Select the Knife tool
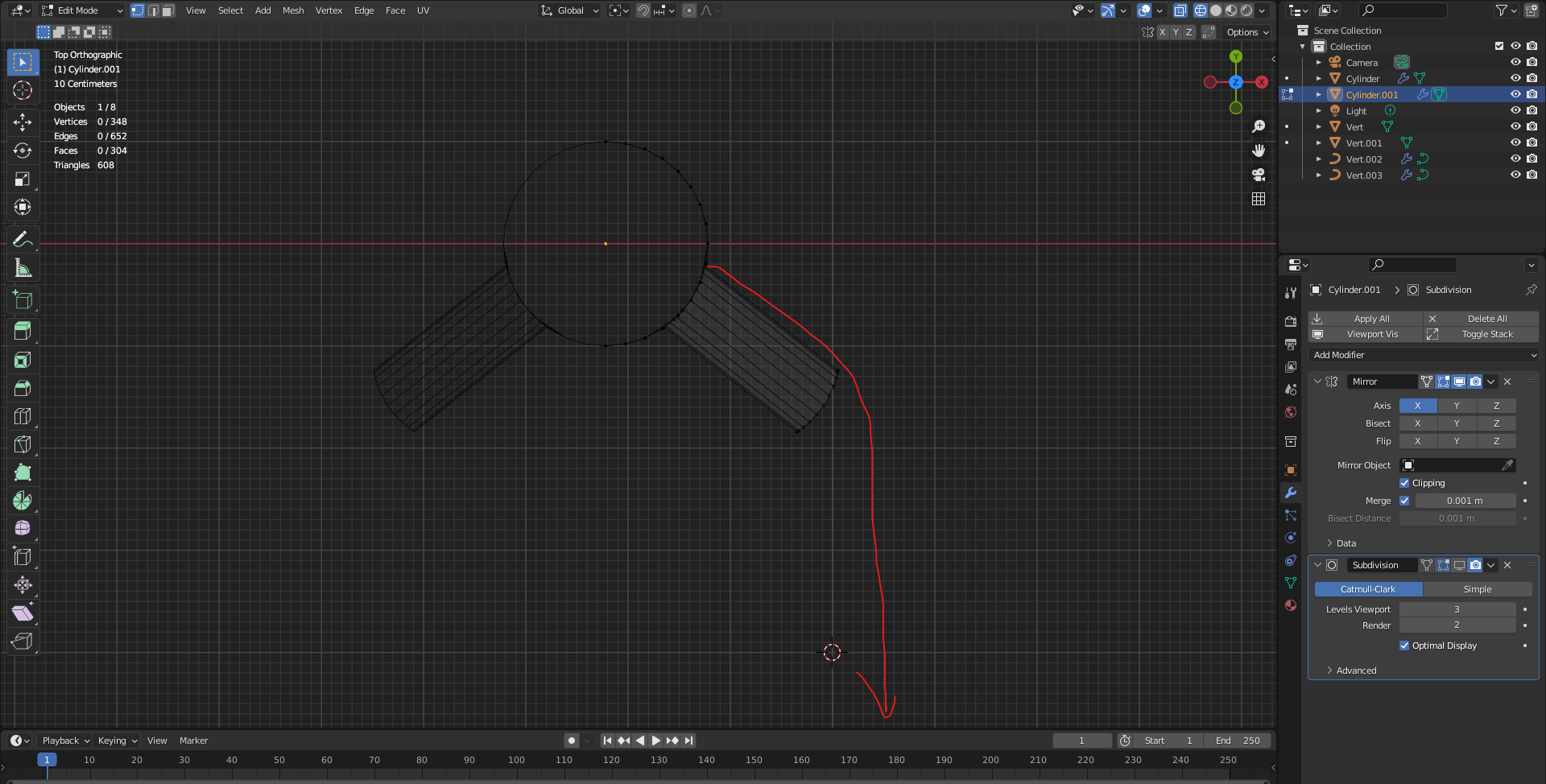 (x=23, y=444)
